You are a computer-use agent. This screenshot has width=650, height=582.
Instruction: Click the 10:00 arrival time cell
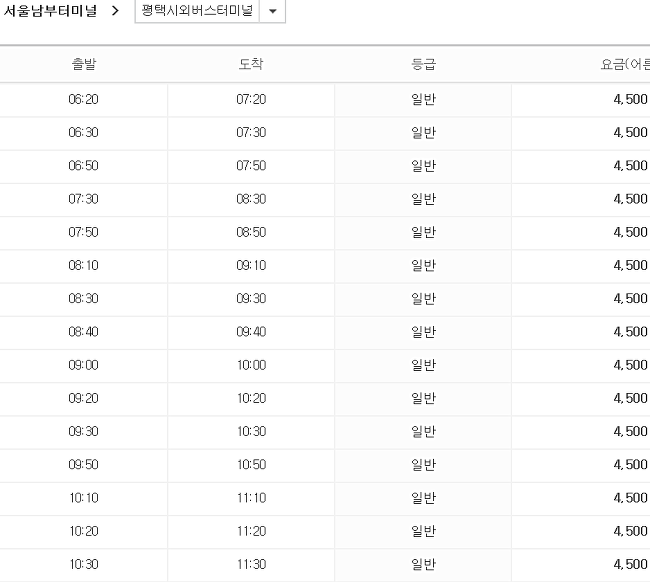click(252, 365)
